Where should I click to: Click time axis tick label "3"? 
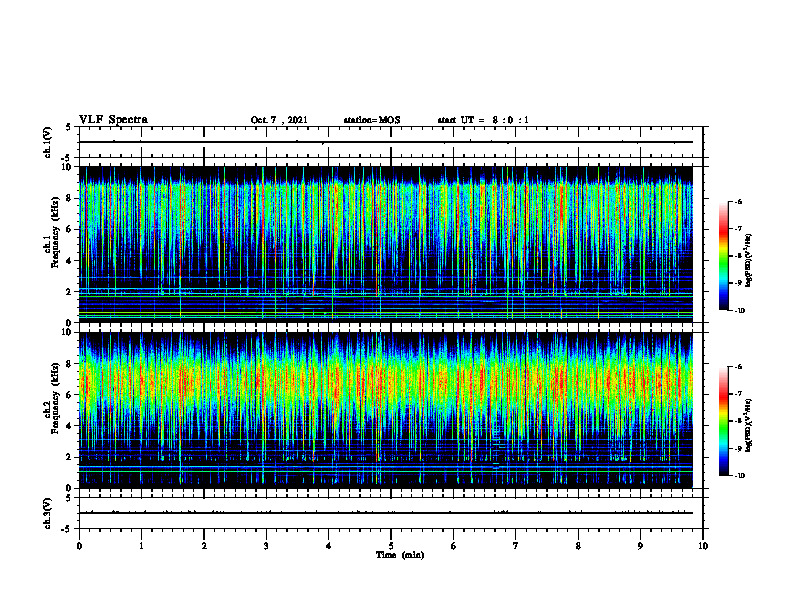266,546
